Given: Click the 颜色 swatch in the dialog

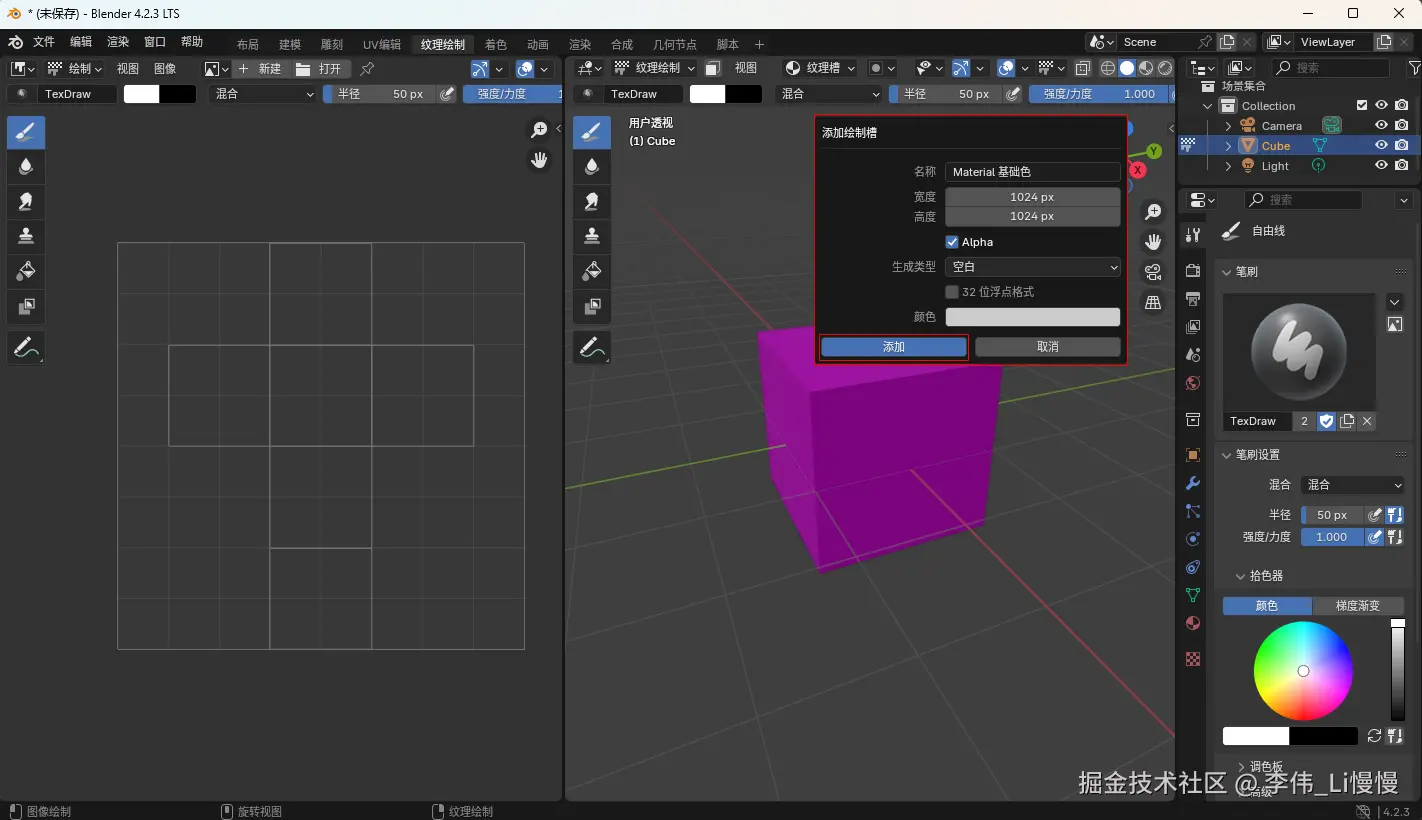Looking at the screenshot, I should (x=1032, y=317).
